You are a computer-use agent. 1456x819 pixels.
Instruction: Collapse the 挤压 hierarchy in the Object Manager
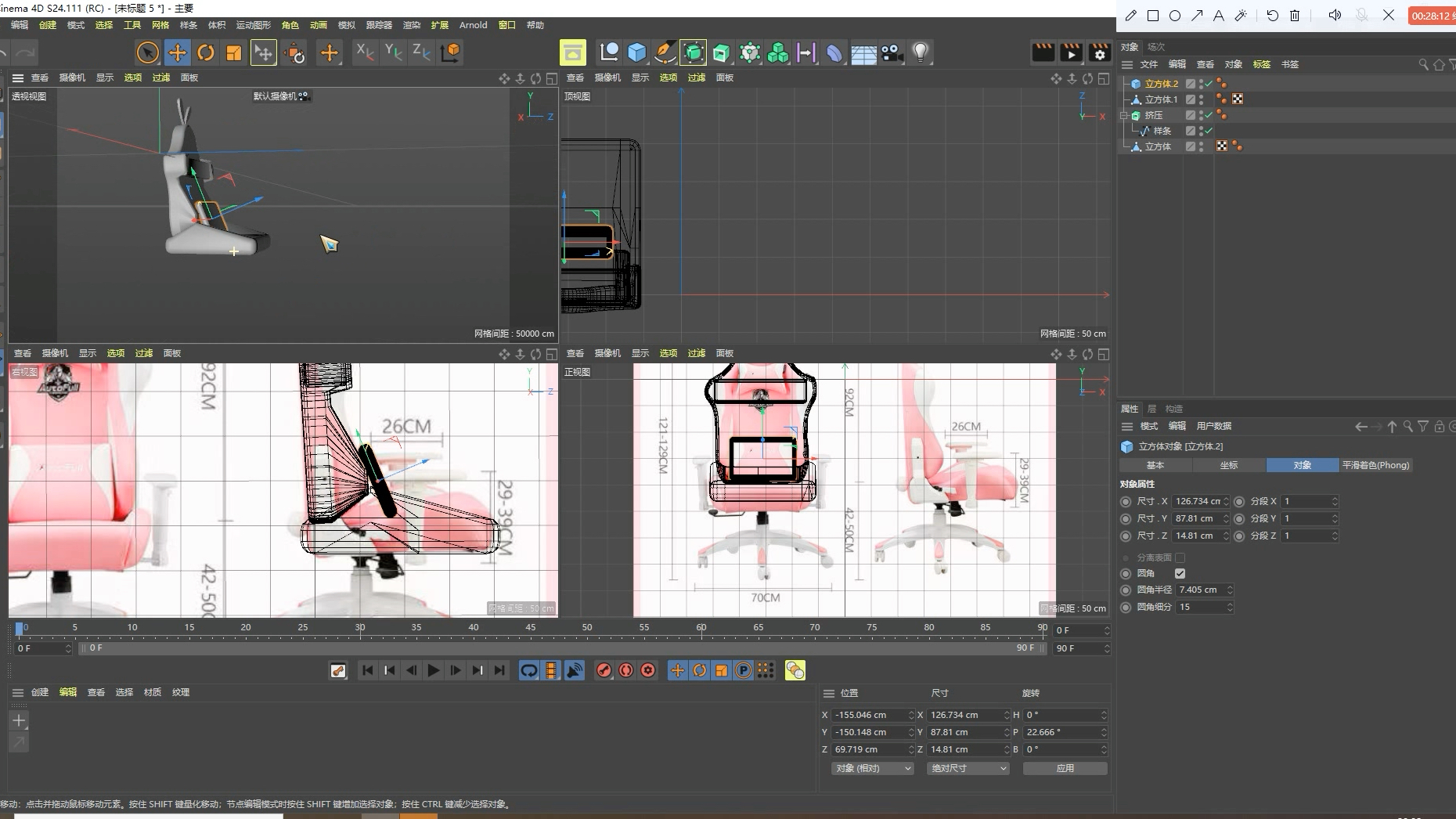click(x=1124, y=115)
